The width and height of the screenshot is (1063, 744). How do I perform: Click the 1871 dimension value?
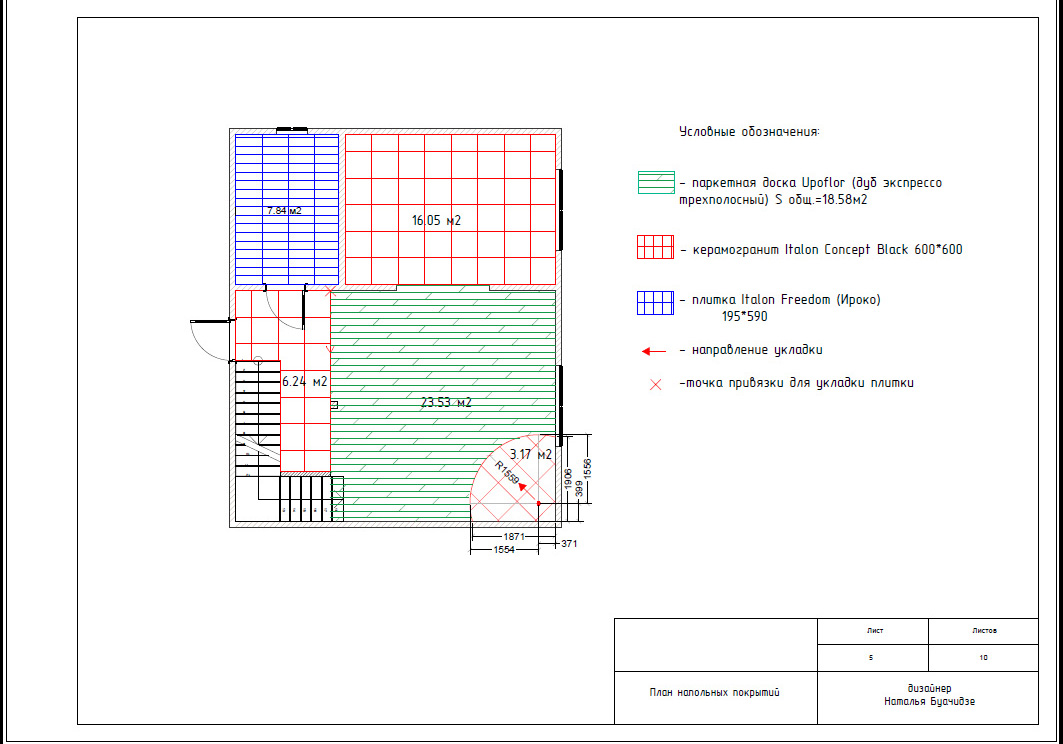coord(513,536)
